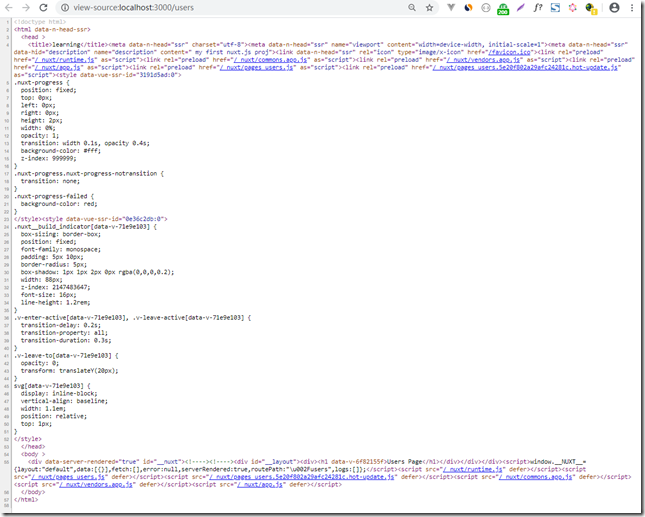Click the 'transition-duration: 0.3s;' line
Viewport: 645px width, 517px height.
click(66, 340)
